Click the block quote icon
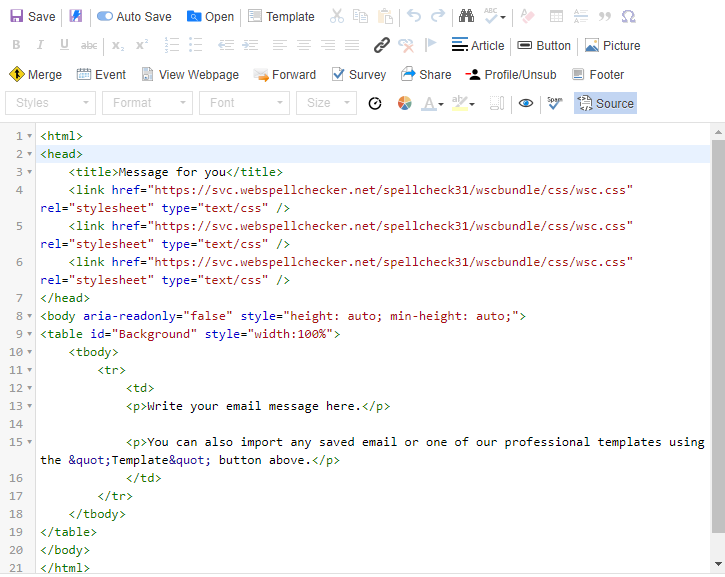This screenshot has height=577, width=725. tap(604, 17)
